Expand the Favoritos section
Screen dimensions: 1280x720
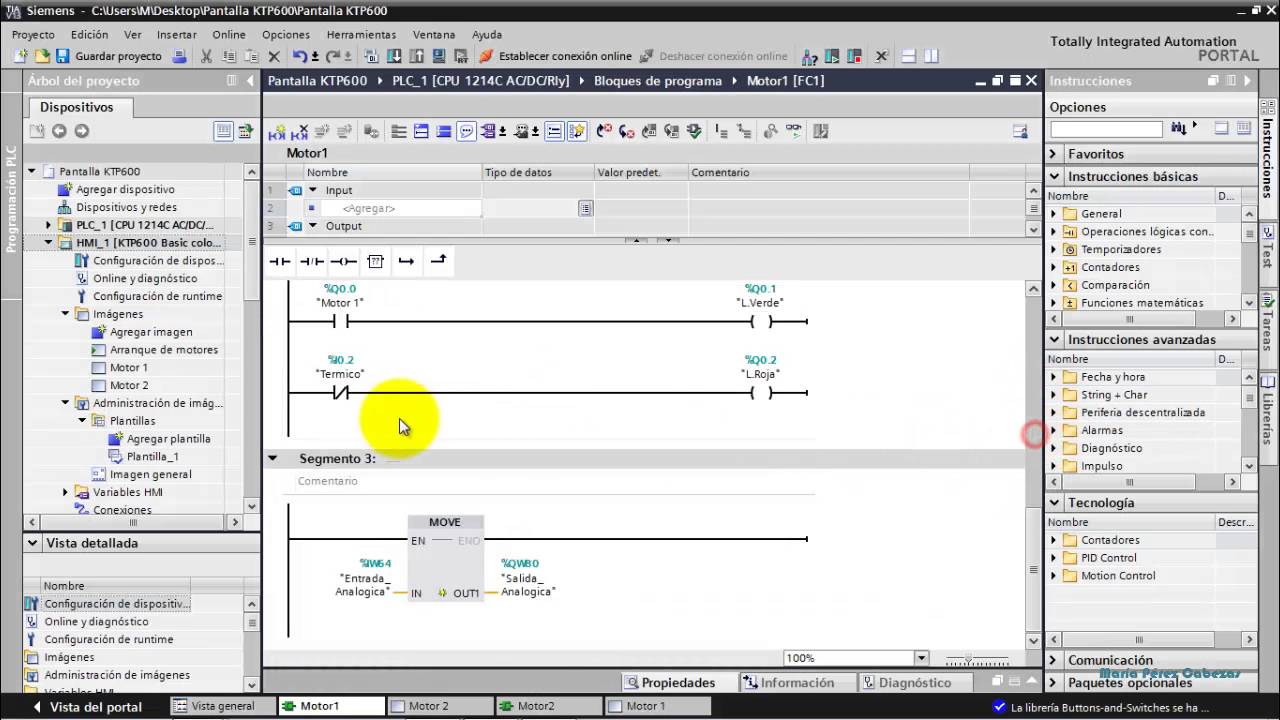[1053, 154]
